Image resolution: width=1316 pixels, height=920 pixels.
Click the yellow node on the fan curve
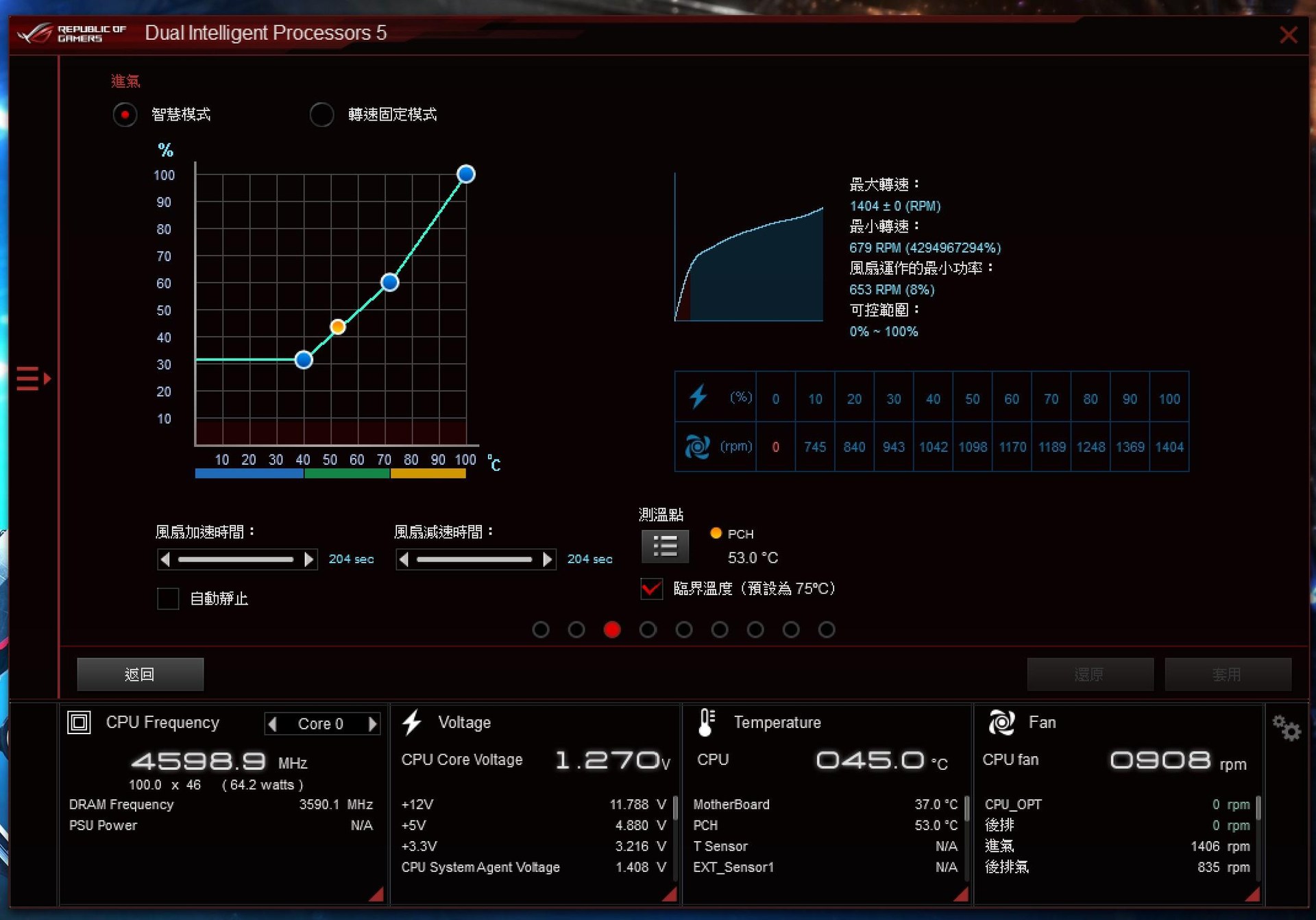[337, 326]
